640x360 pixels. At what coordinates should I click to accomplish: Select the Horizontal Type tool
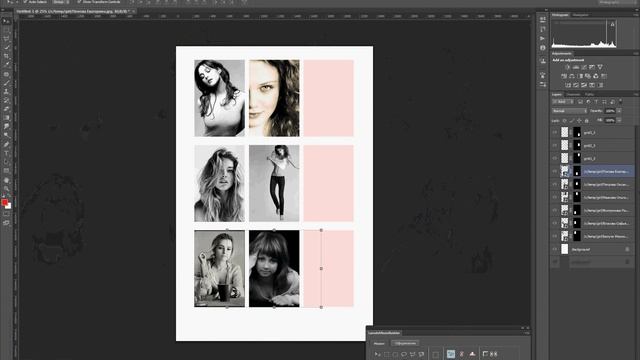click(6, 153)
